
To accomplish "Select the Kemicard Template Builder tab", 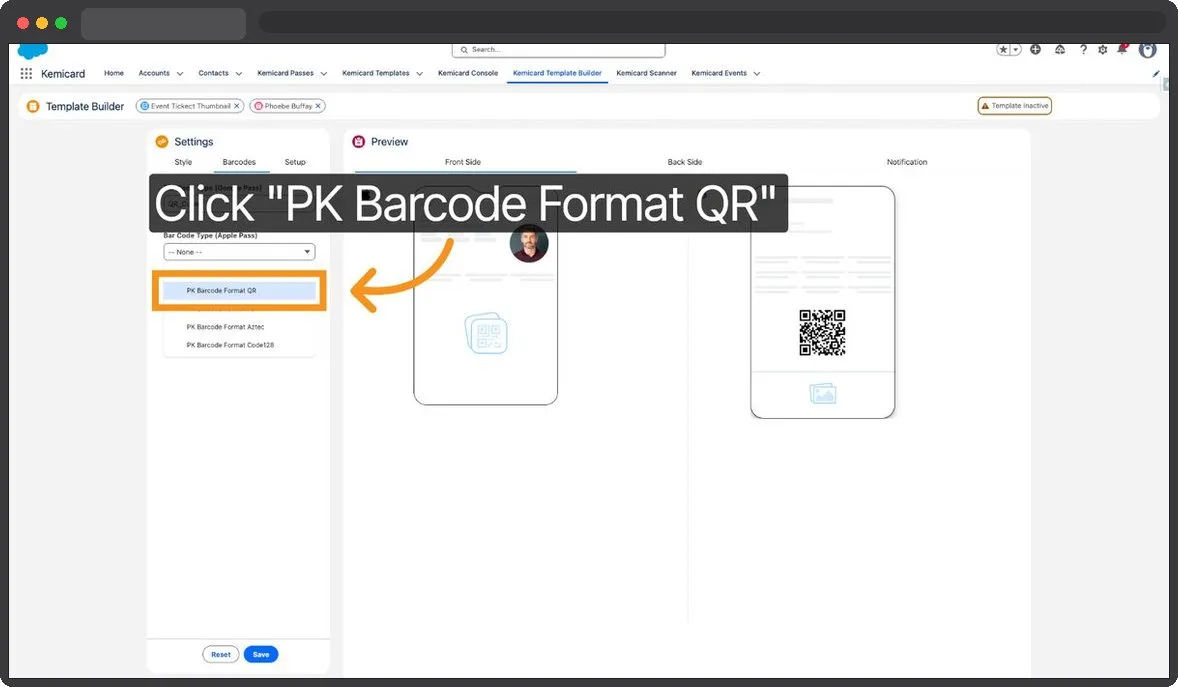I will (557, 74).
